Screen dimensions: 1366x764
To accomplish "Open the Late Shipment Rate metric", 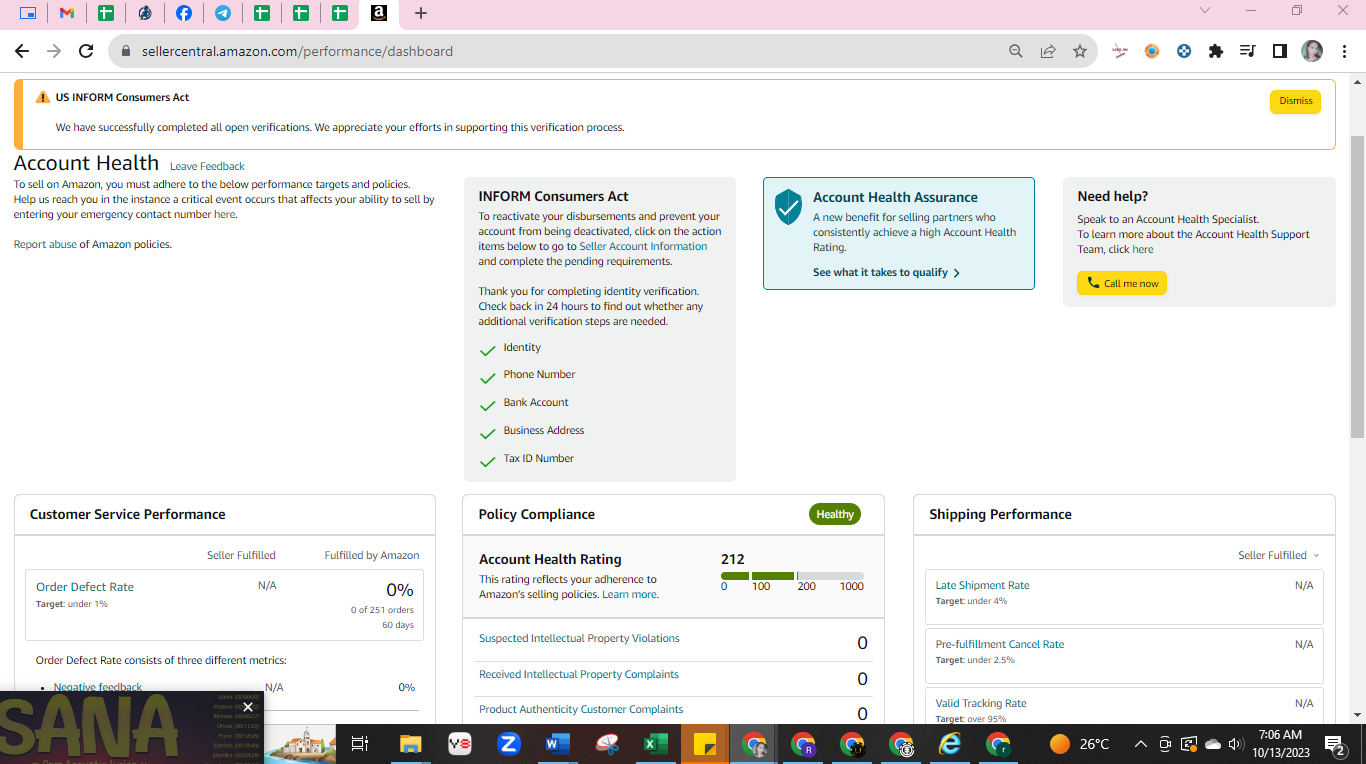I will pyautogui.click(x=982, y=585).
